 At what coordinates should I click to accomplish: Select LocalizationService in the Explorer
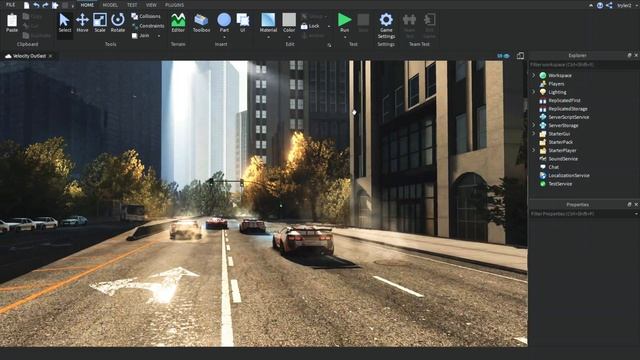569,176
